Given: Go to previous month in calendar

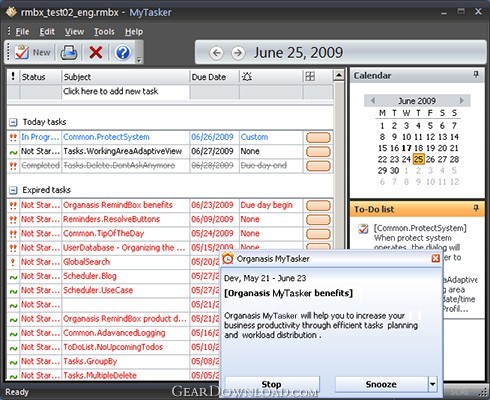Looking at the screenshot, I should tap(373, 100).
